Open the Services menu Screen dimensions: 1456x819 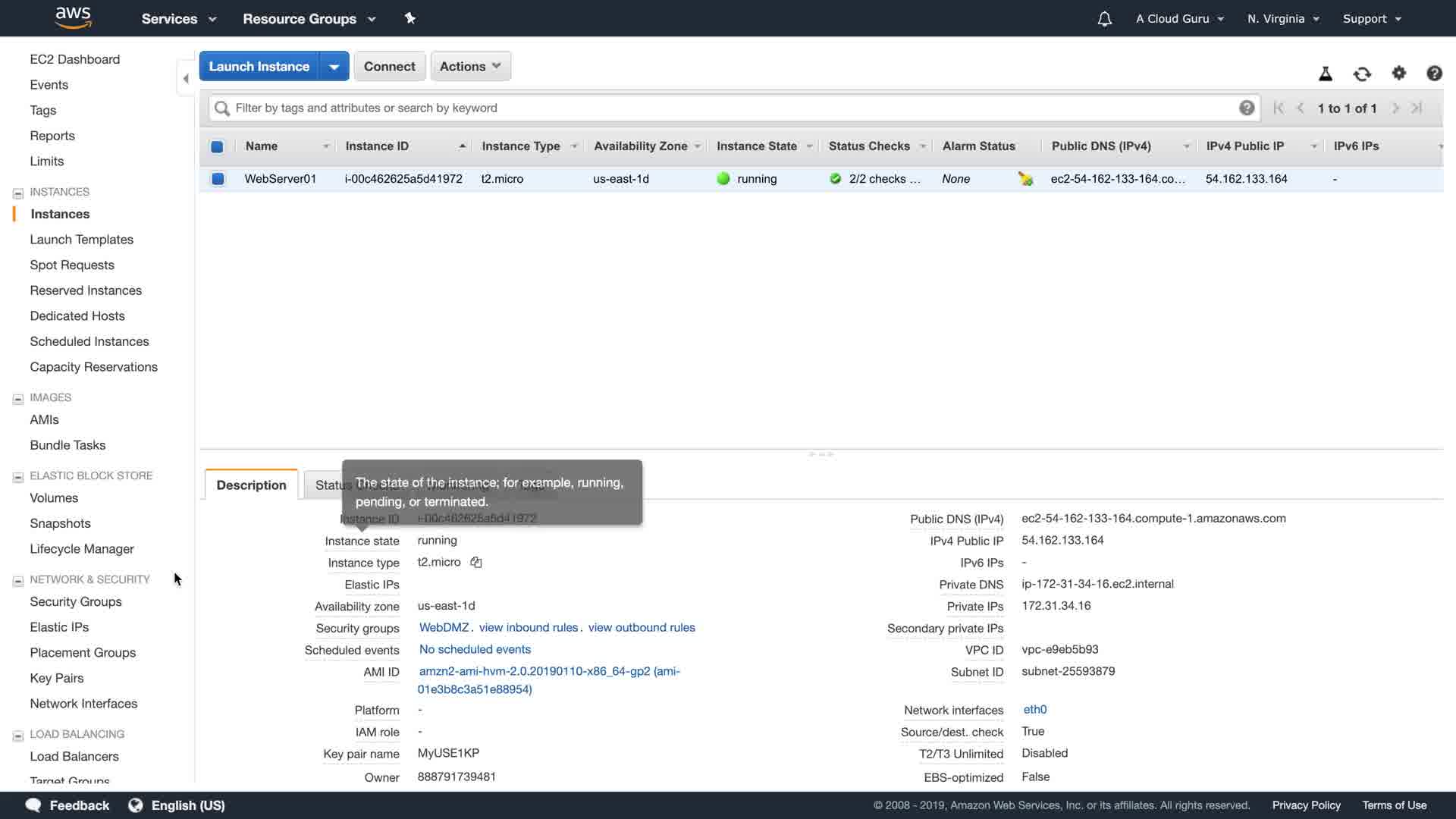pyautogui.click(x=179, y=19)
